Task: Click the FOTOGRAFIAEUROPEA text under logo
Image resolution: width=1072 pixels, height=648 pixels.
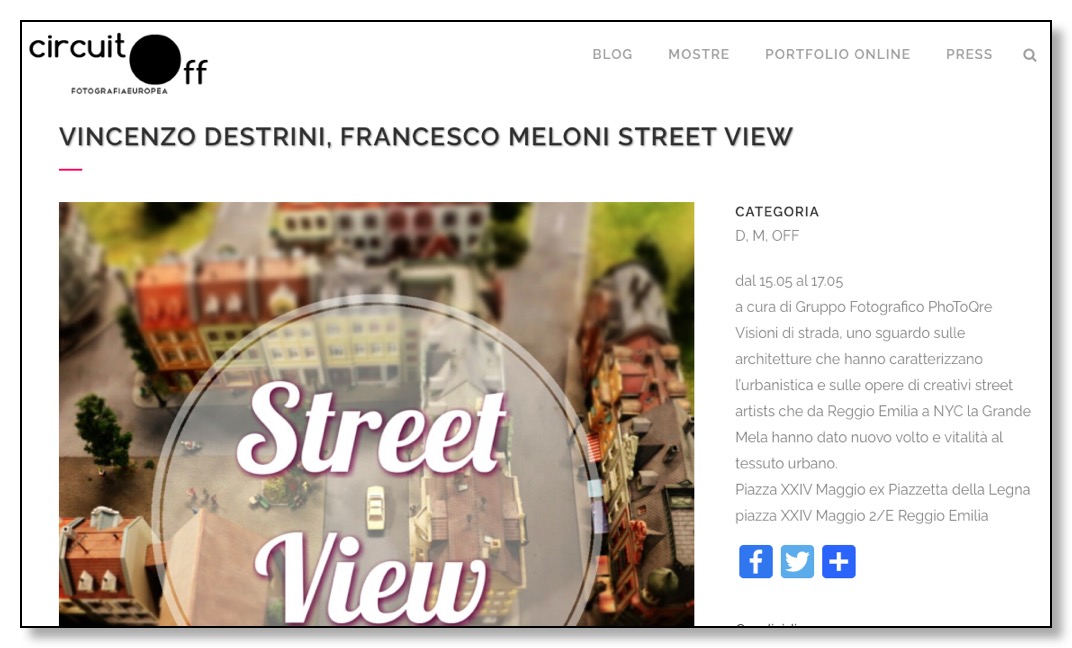Action: click(119, 91)
